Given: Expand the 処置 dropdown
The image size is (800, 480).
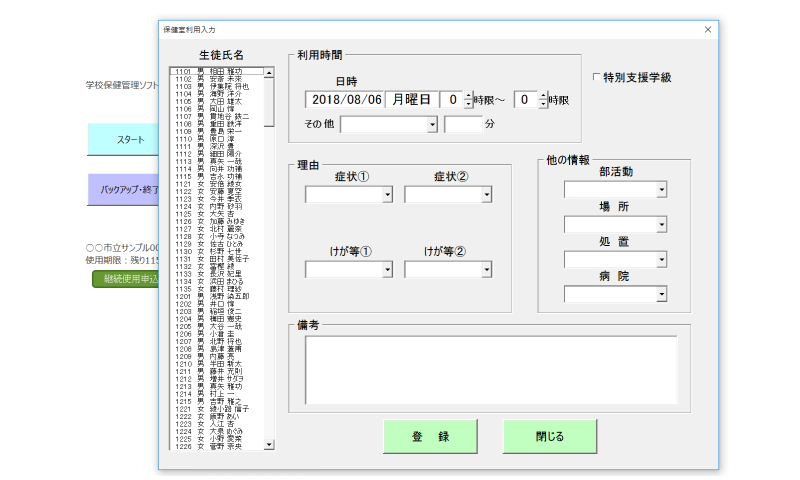Looking at the screenshot, I should click(661, 260).
